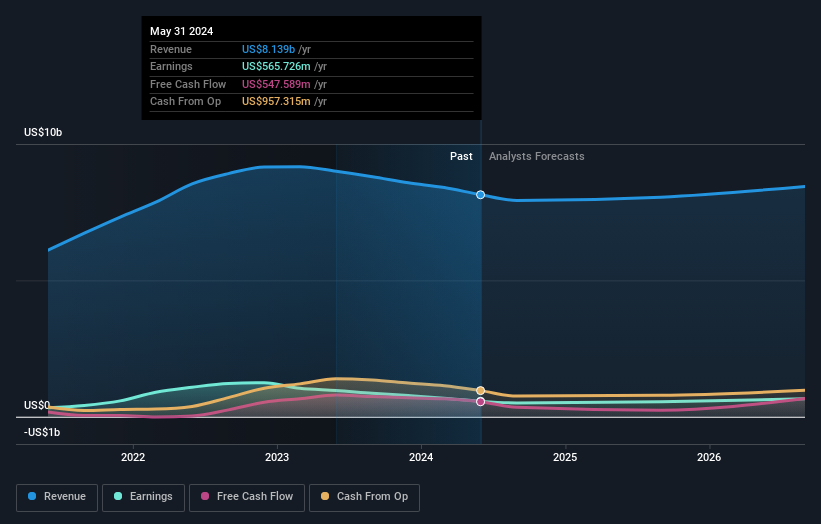Click the Revenue row label in tooltip
The width and height of the screenshot is (821, 524).
pyautogui.click(x=171, y=49)
